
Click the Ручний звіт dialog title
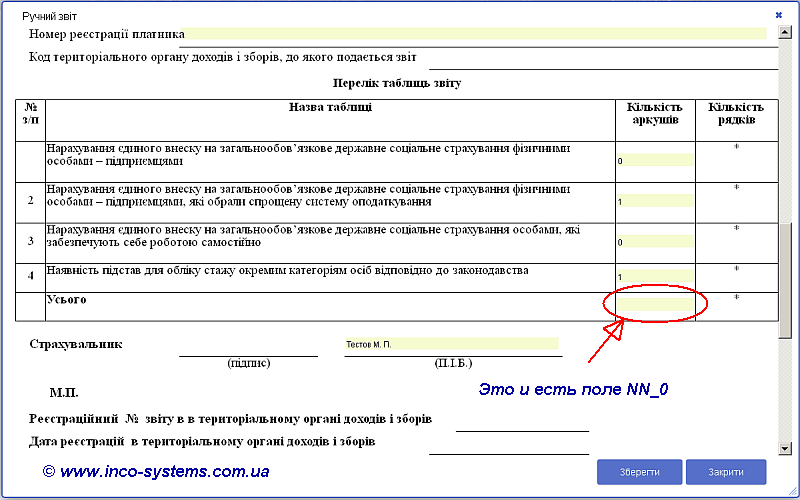pos(49,16)
